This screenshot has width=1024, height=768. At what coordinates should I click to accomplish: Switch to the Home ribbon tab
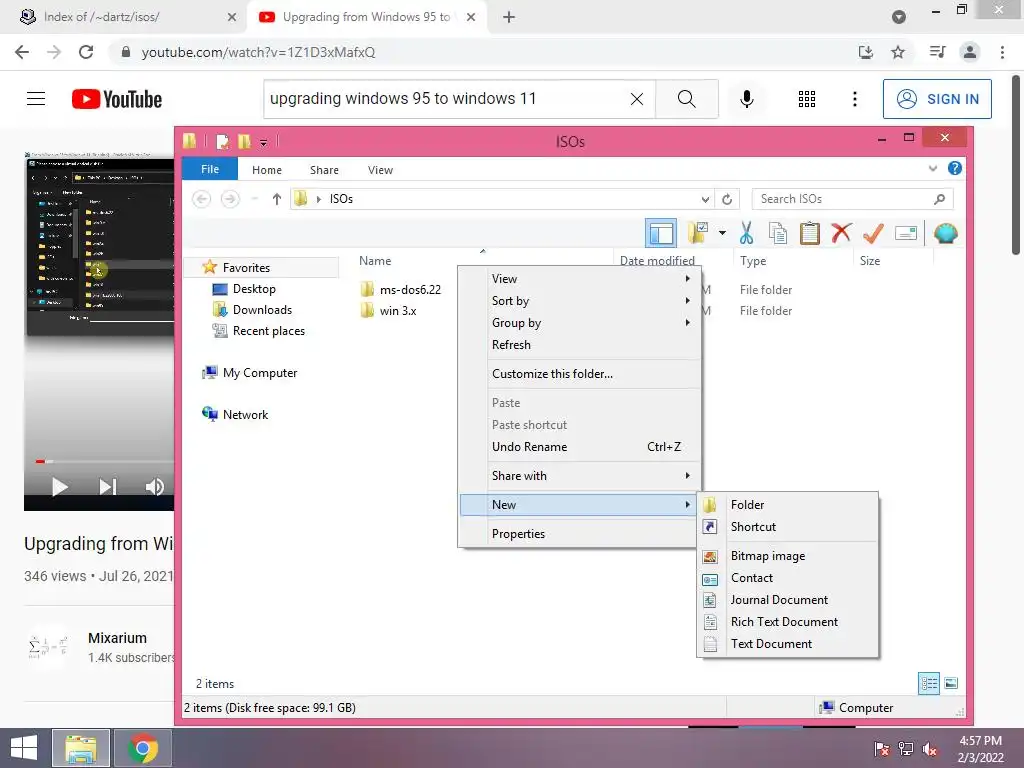(x=267, y=170)
